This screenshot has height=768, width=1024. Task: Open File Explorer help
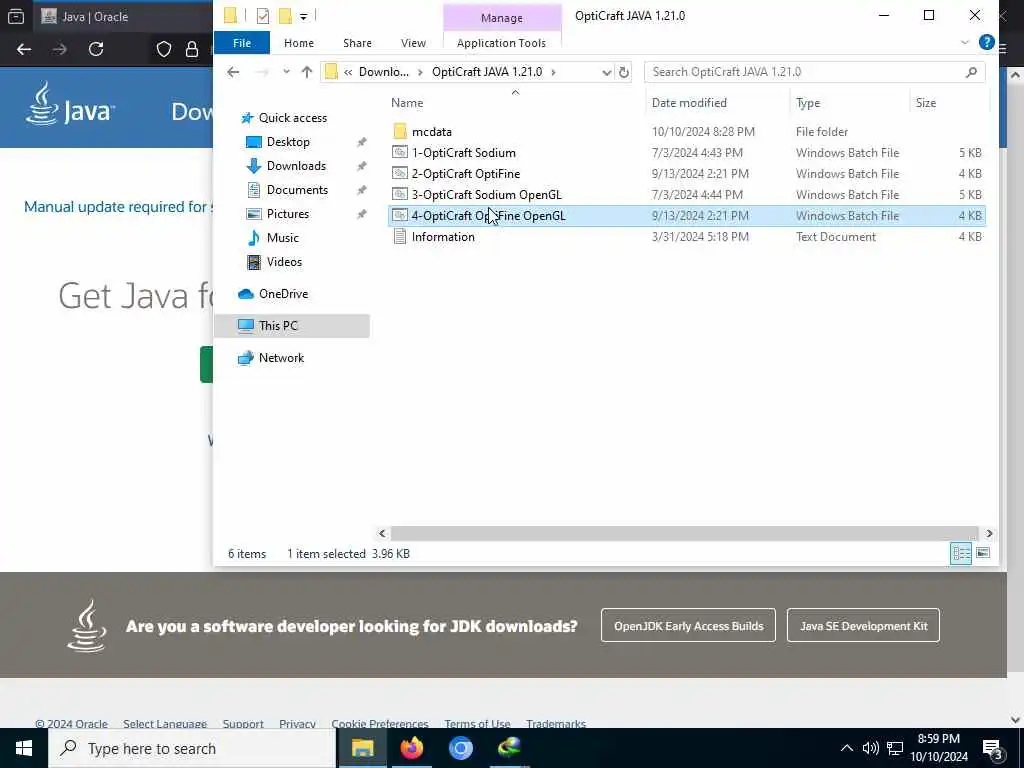coord(986,42)
